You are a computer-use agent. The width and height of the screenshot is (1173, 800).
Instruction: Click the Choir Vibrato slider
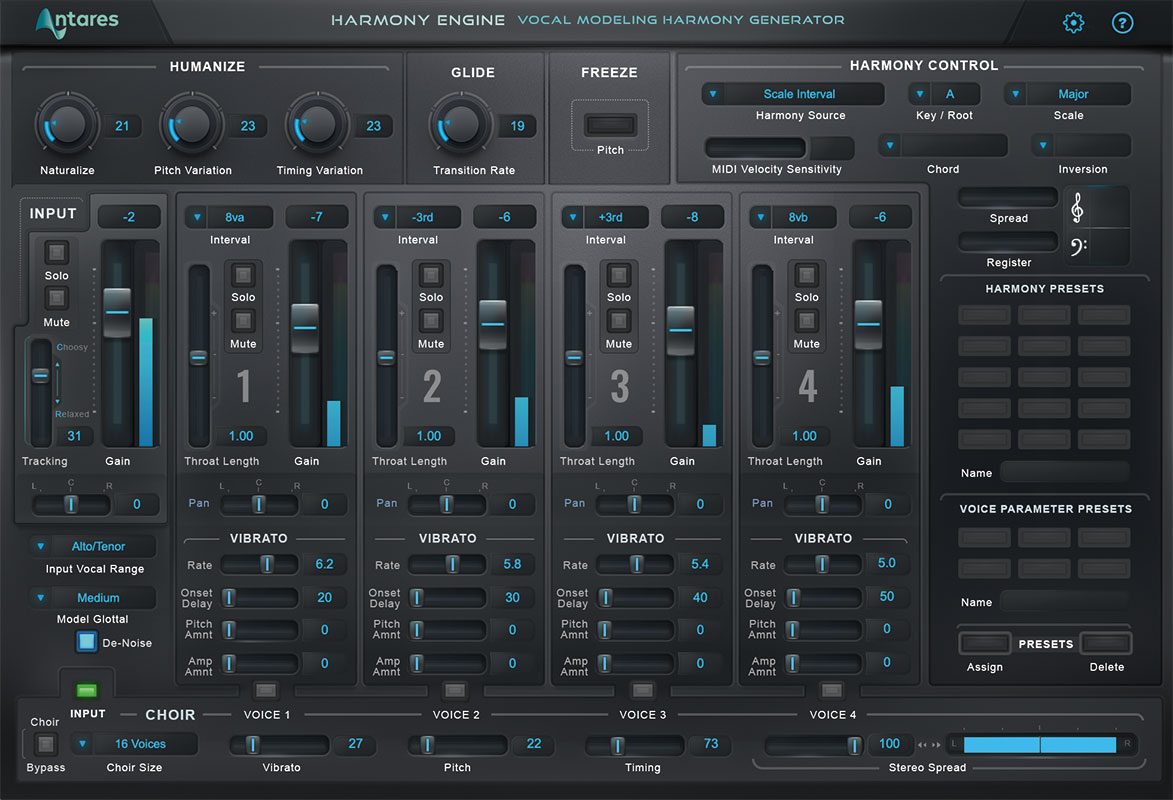pos(278,745)
